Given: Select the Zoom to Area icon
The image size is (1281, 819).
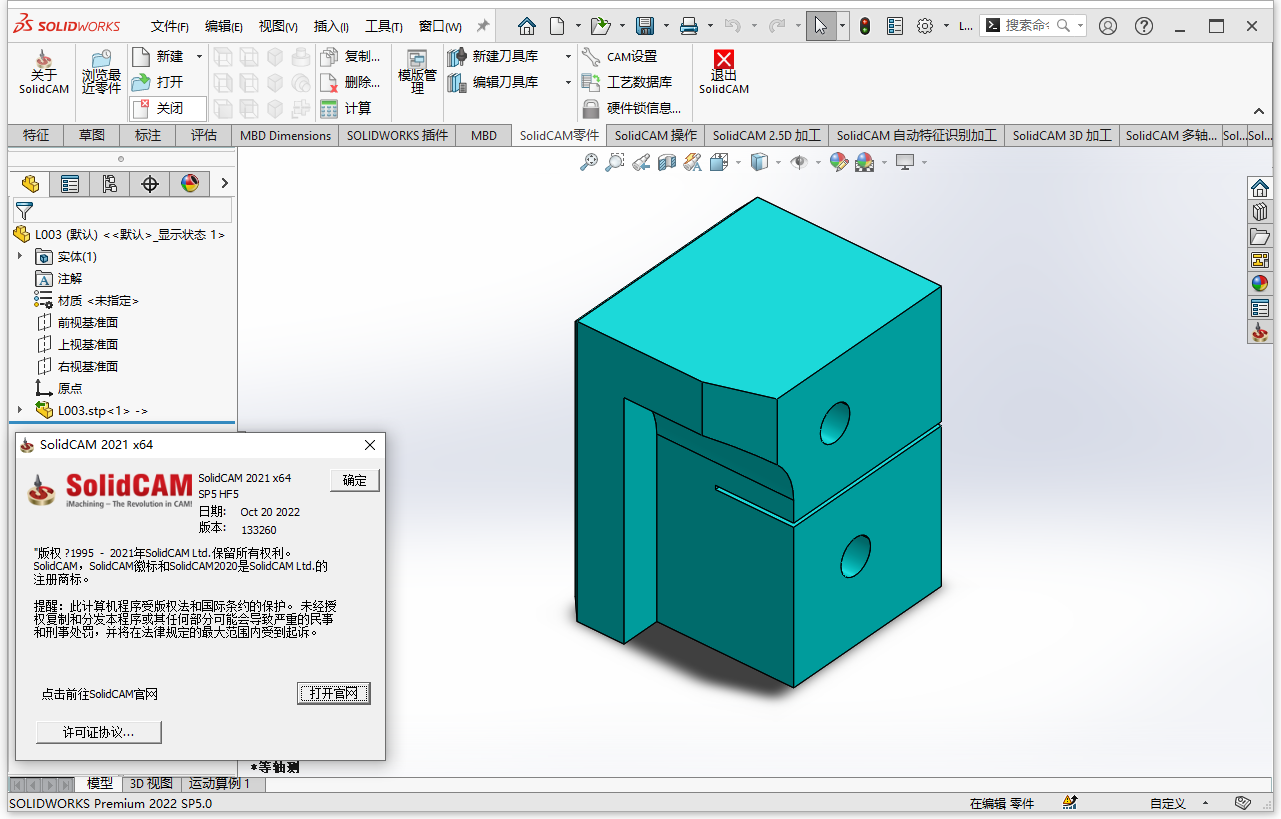Looking at the screenshot, I should coord(615,161).
